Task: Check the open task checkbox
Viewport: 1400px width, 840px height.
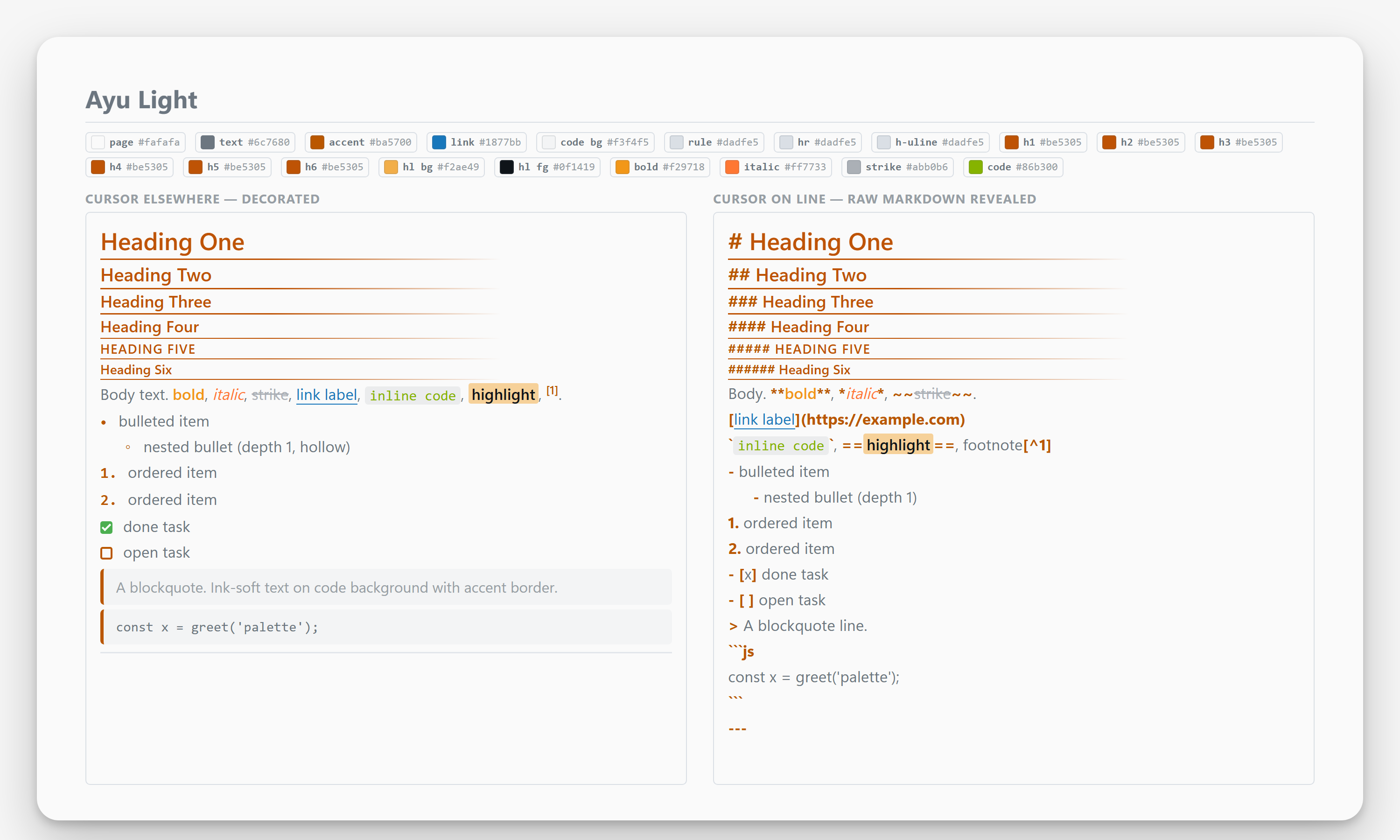Action: point(106,553)
